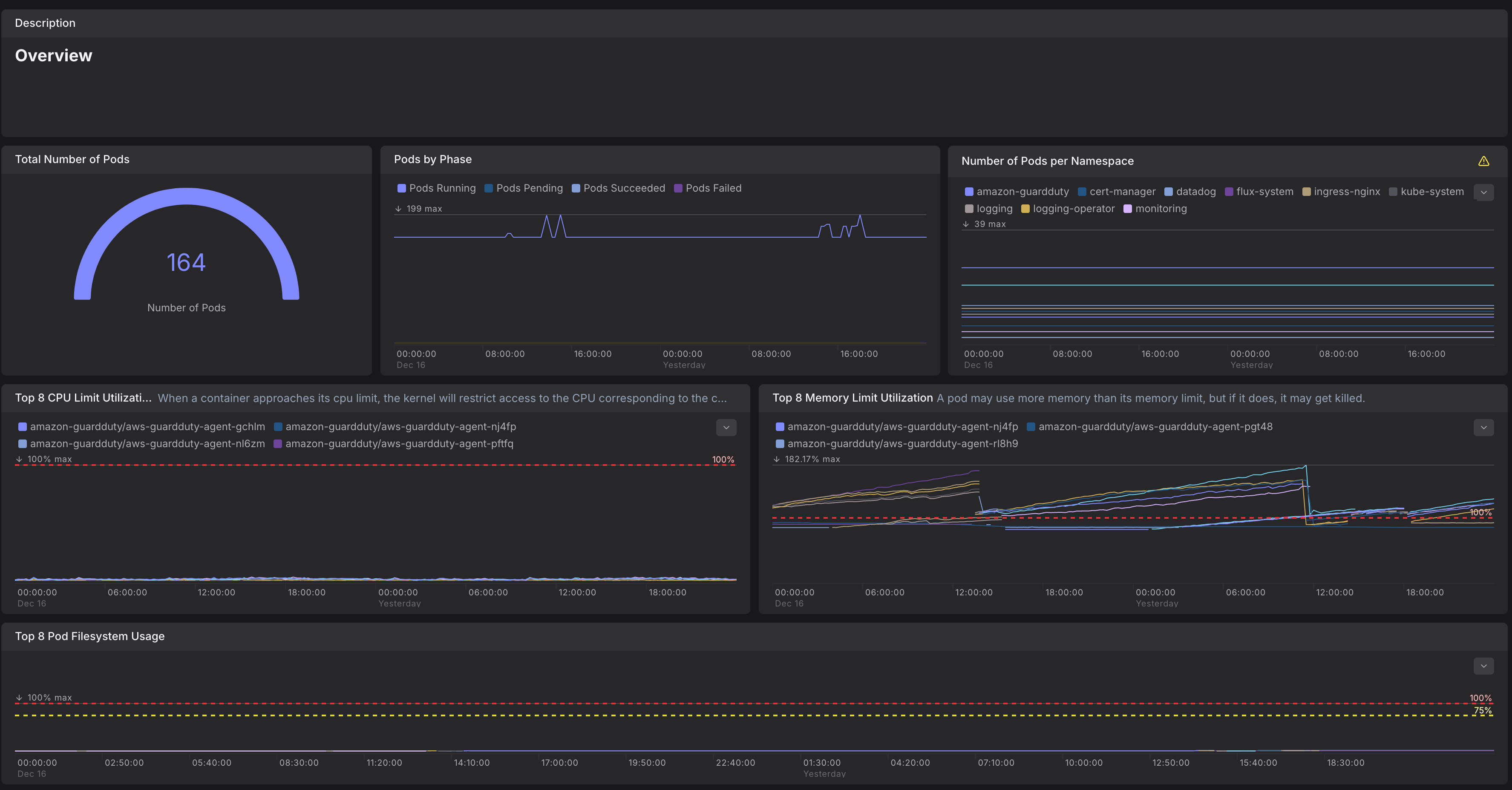1512x790 pixels.
Task: Click the amazon-guardduty namespace color swatch
Action: [969, 192]
